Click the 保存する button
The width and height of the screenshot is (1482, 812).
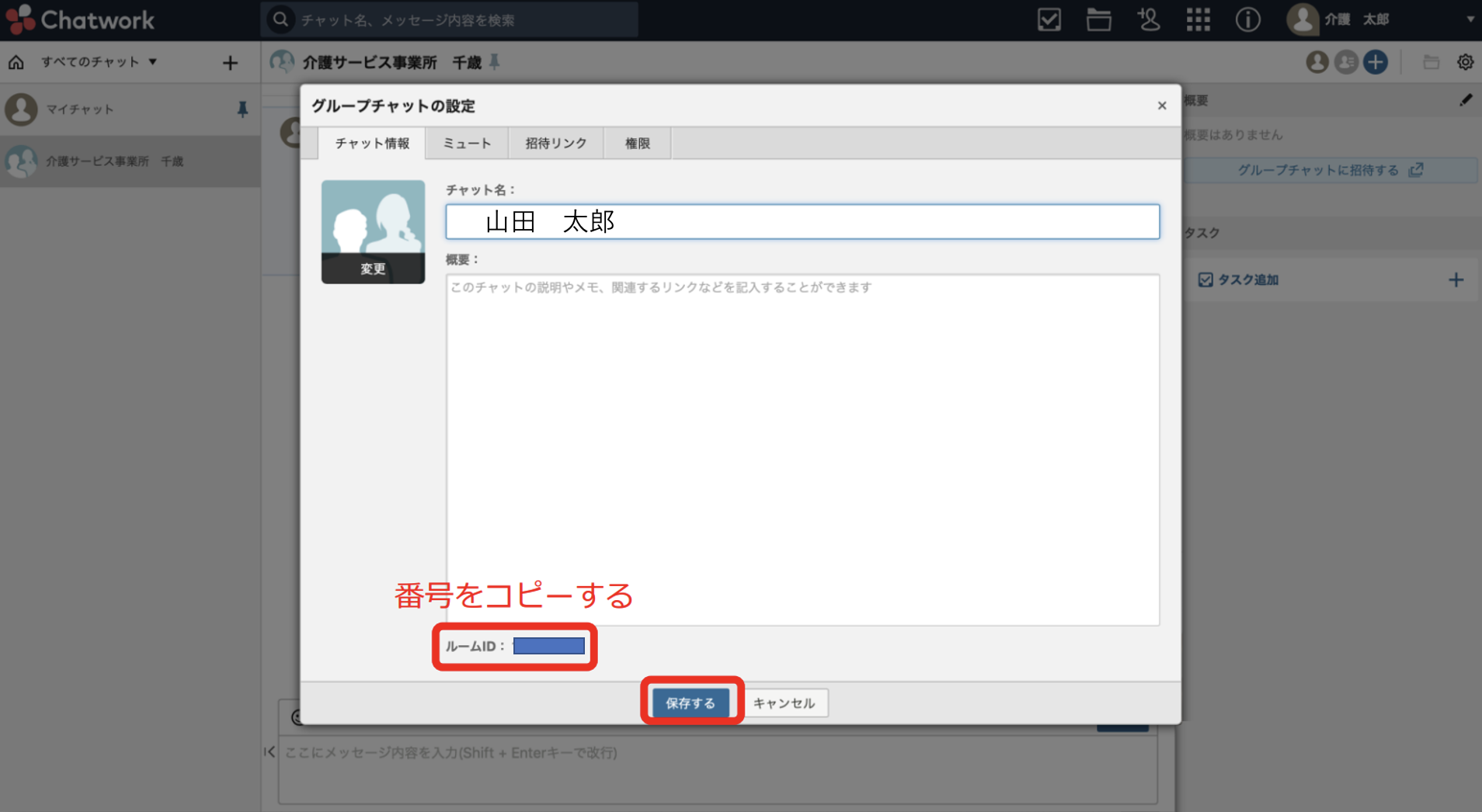690,703
